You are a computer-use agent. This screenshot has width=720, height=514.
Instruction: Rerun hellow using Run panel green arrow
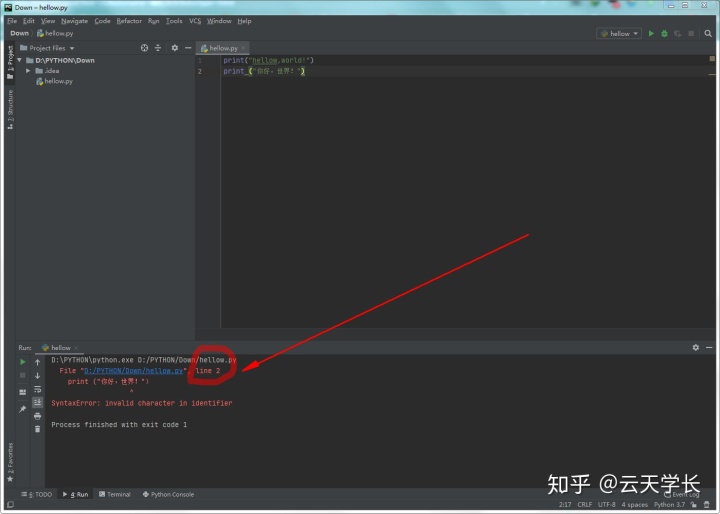22,362
